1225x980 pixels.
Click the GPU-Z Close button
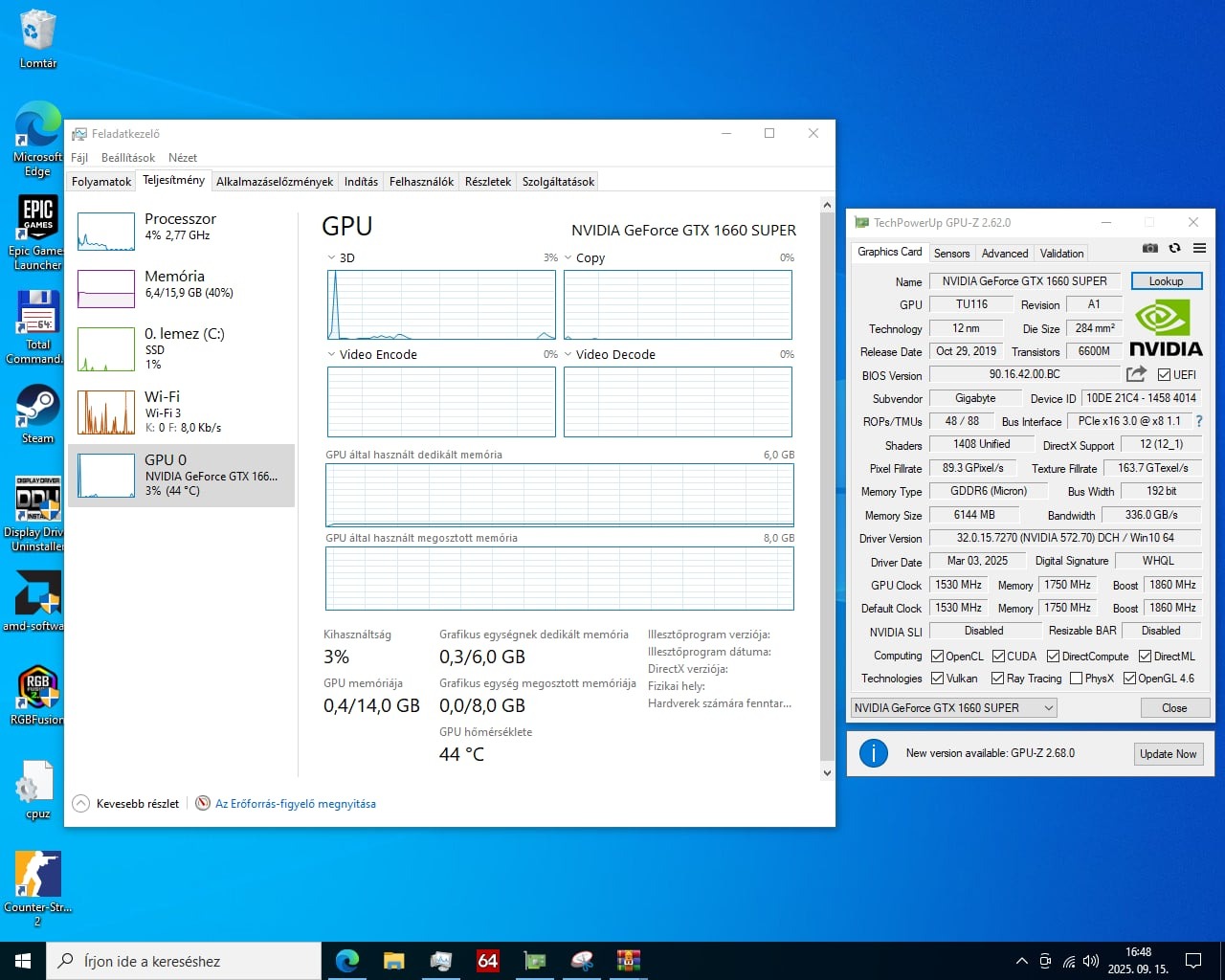coord(1174,708)
